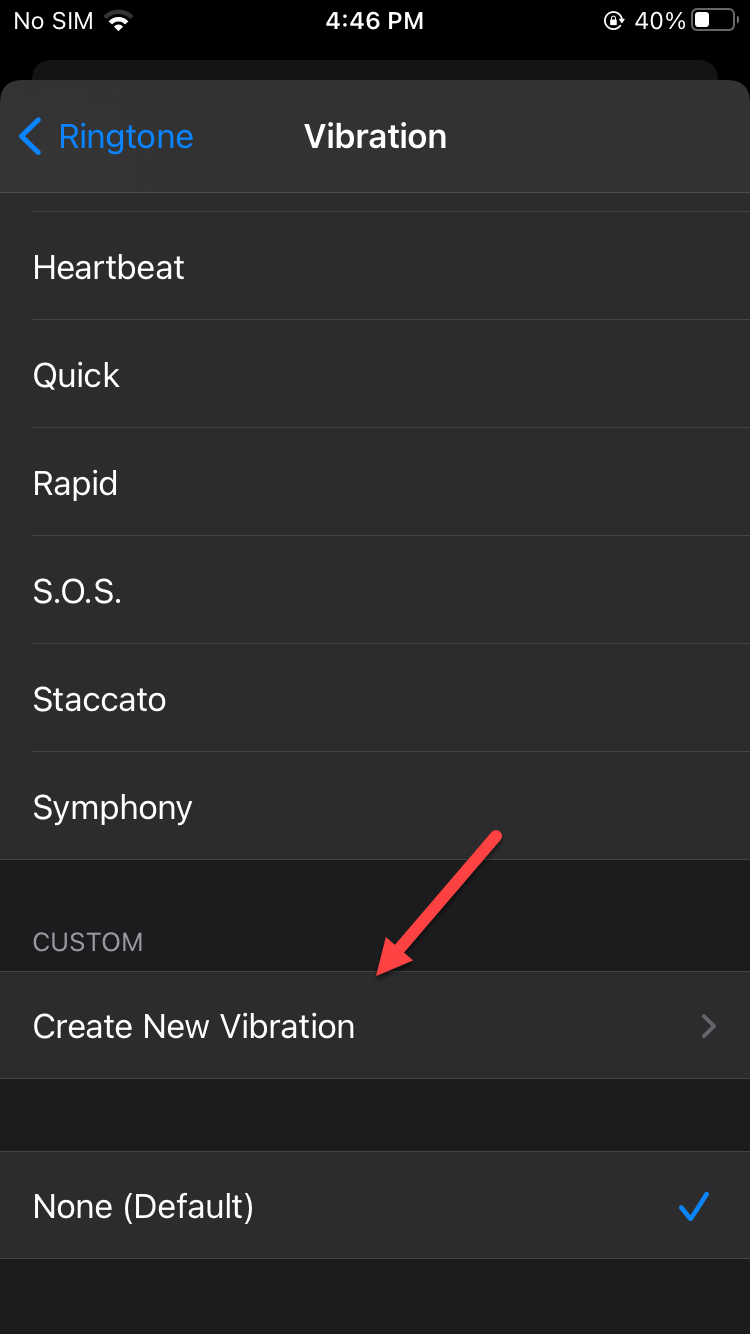Tap the 40% battery percentage text
The image size is (750, 1334).
coord(660,21)
